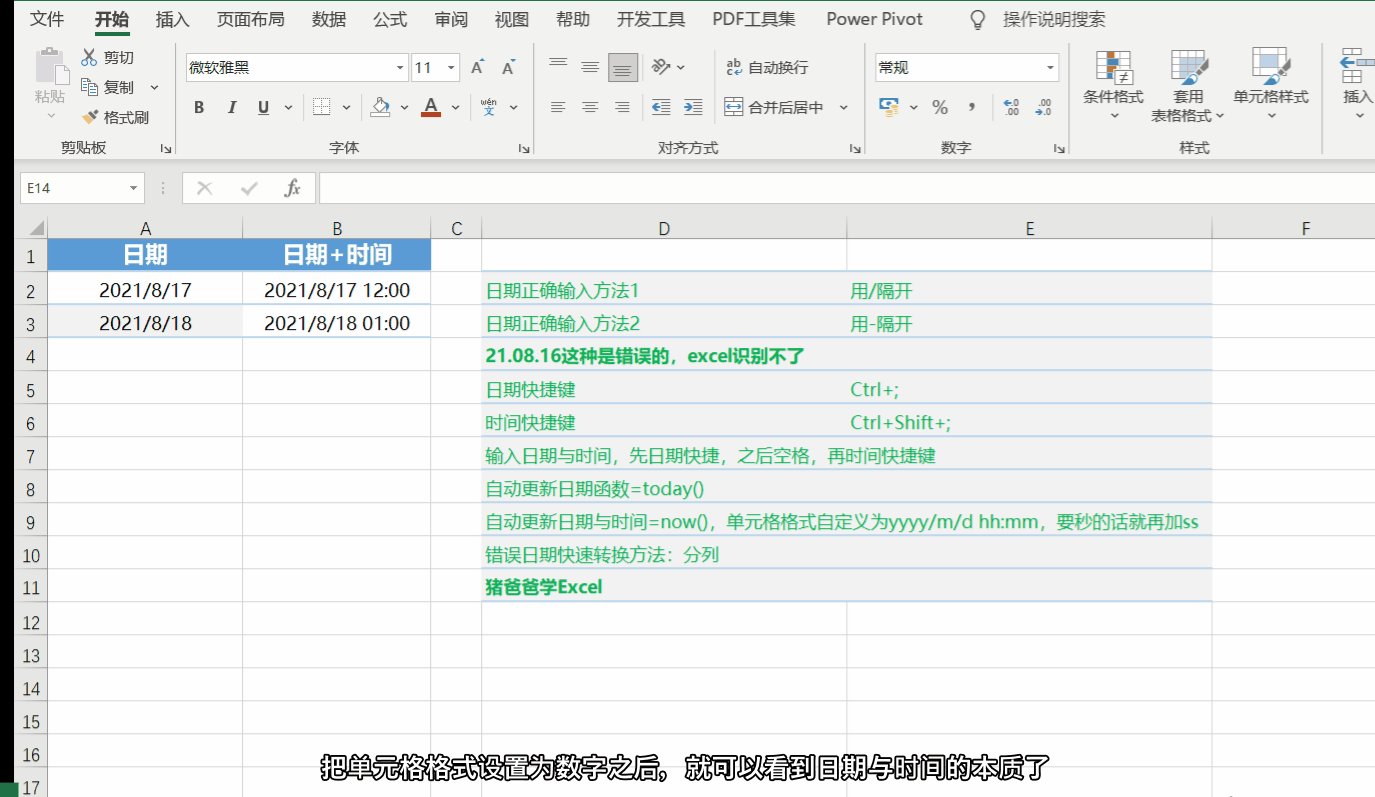The image size is (1375, 797).
Task: Open the number format dropdown (常规)
Action: coord(1050,68)
